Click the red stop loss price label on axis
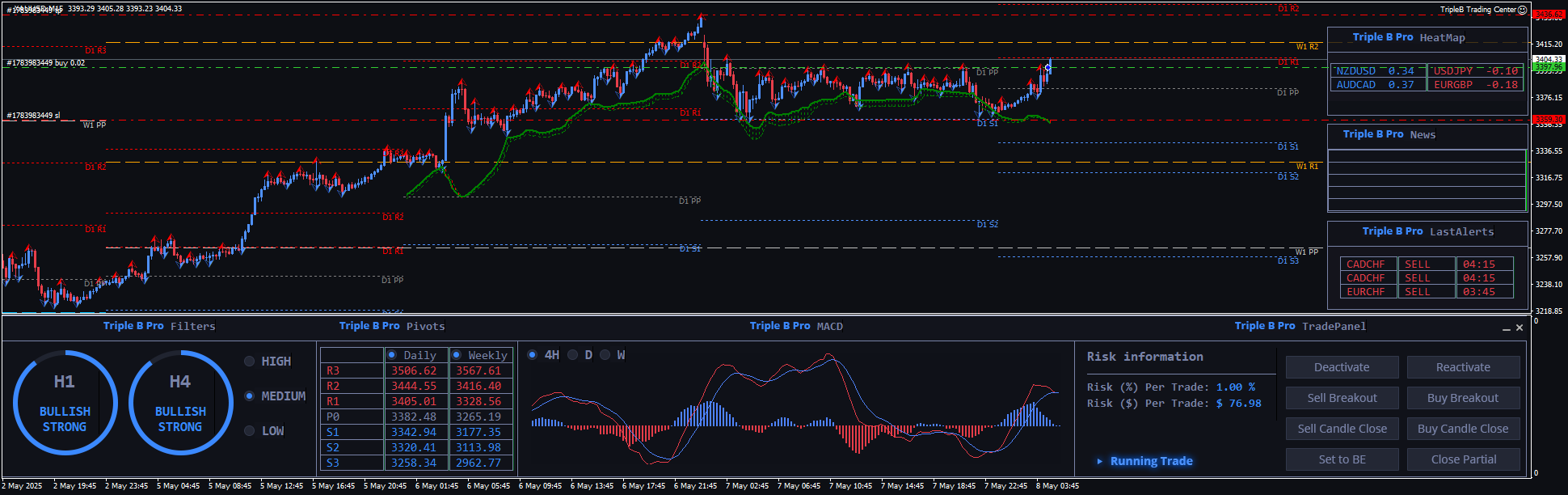 click(1549, 120)
